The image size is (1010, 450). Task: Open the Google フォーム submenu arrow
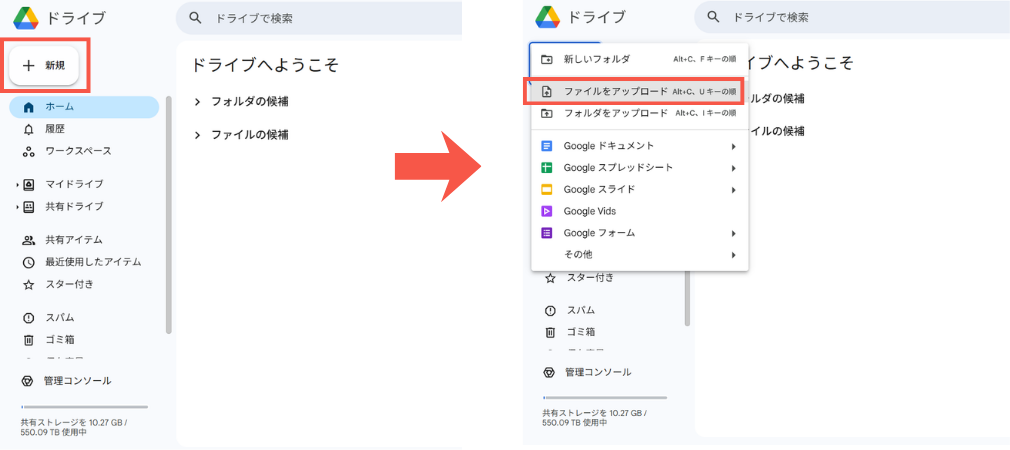pyautogui.click(x=734, y=234)
